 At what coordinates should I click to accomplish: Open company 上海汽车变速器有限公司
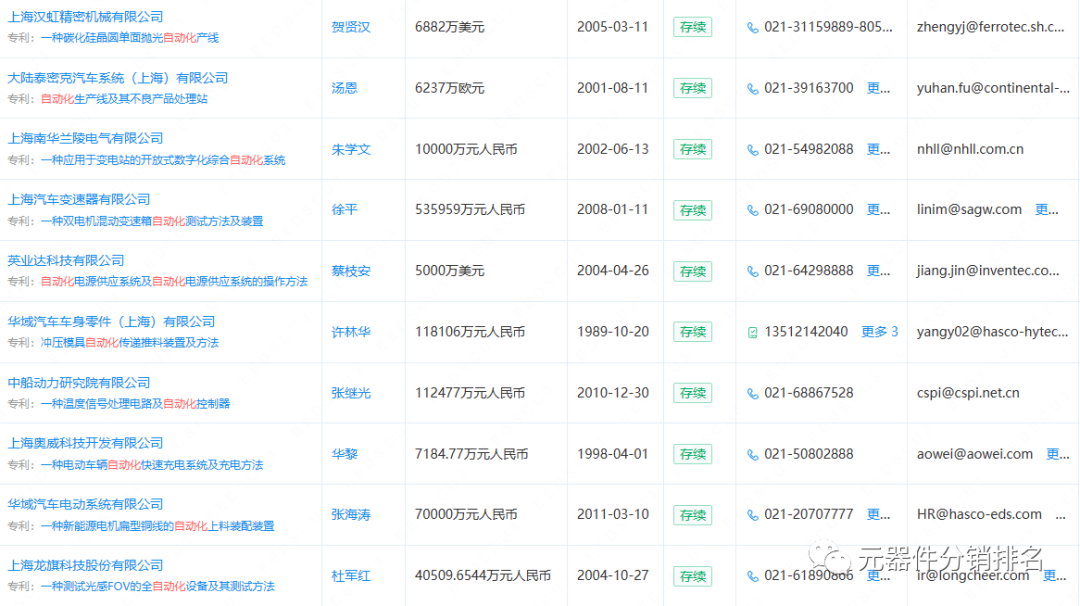tap(79, 200)
